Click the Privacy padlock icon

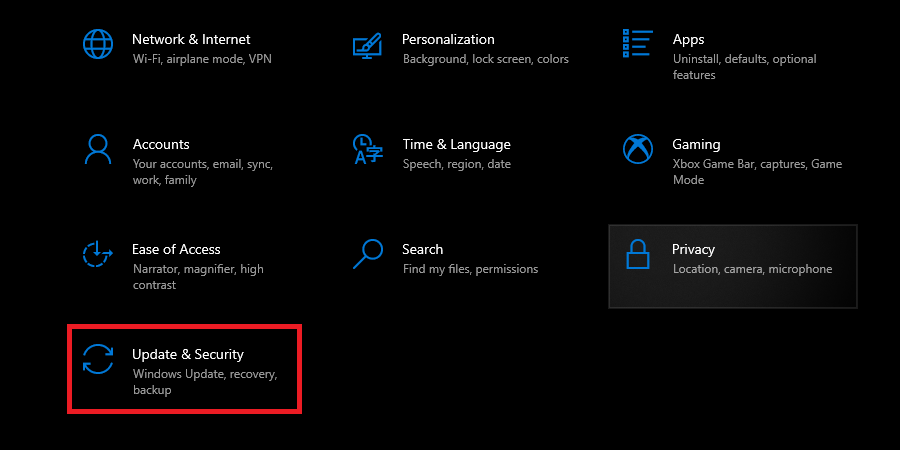(x=637, y=254)
